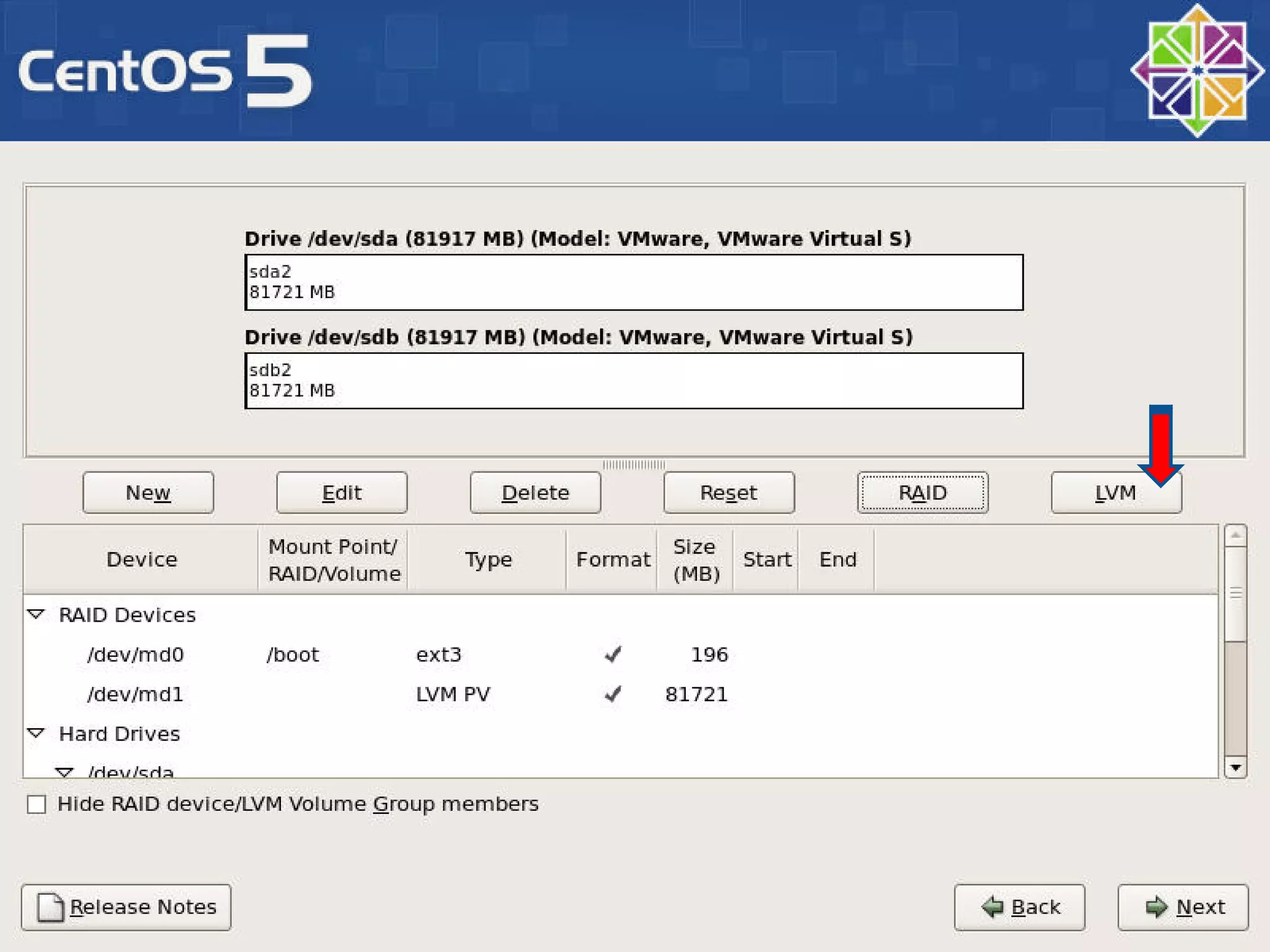
Task: Enable Hide RAID device/LVM Volume Group members
Action: [37, 804]
